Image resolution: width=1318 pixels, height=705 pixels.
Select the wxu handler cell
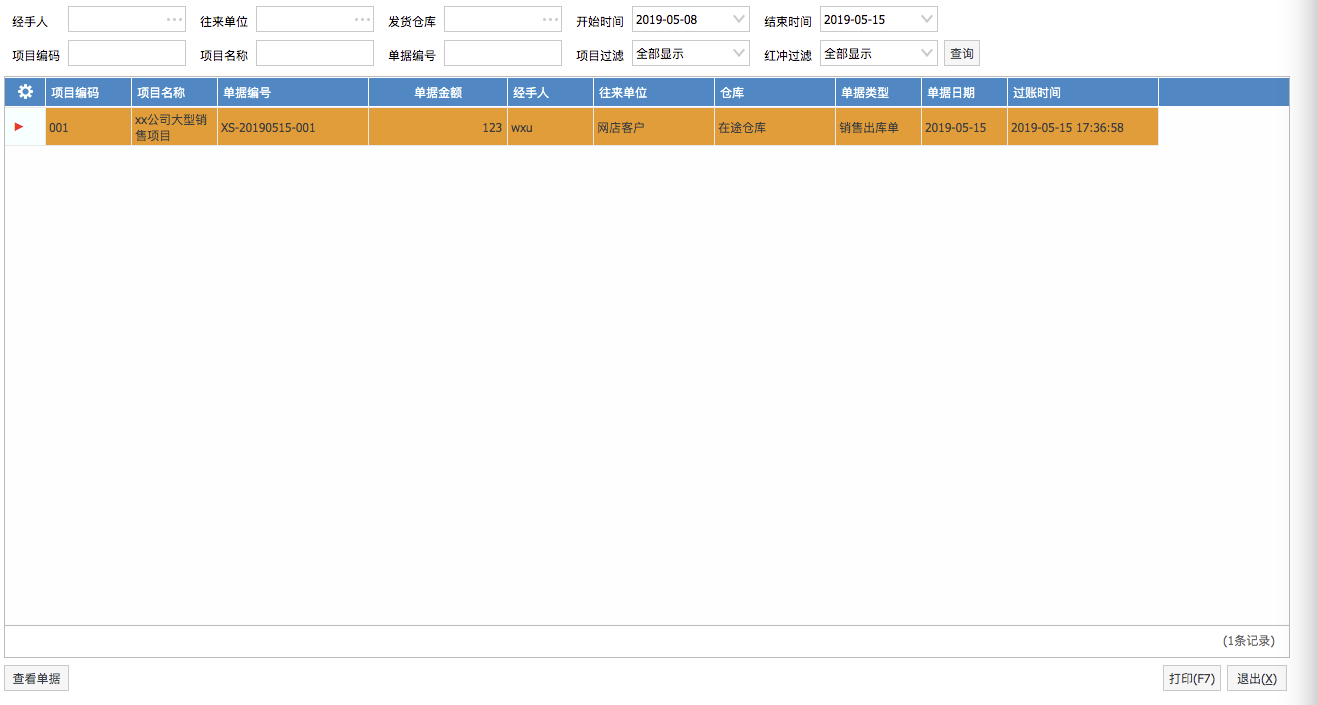(550, 127)
